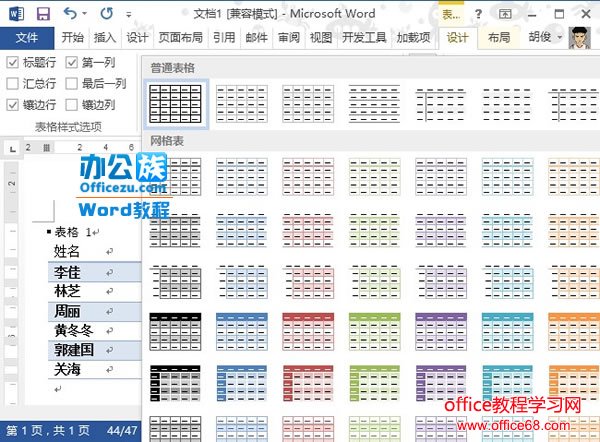
Task: Apply the red header and first column dark style
Action: (x=308, y=383)
